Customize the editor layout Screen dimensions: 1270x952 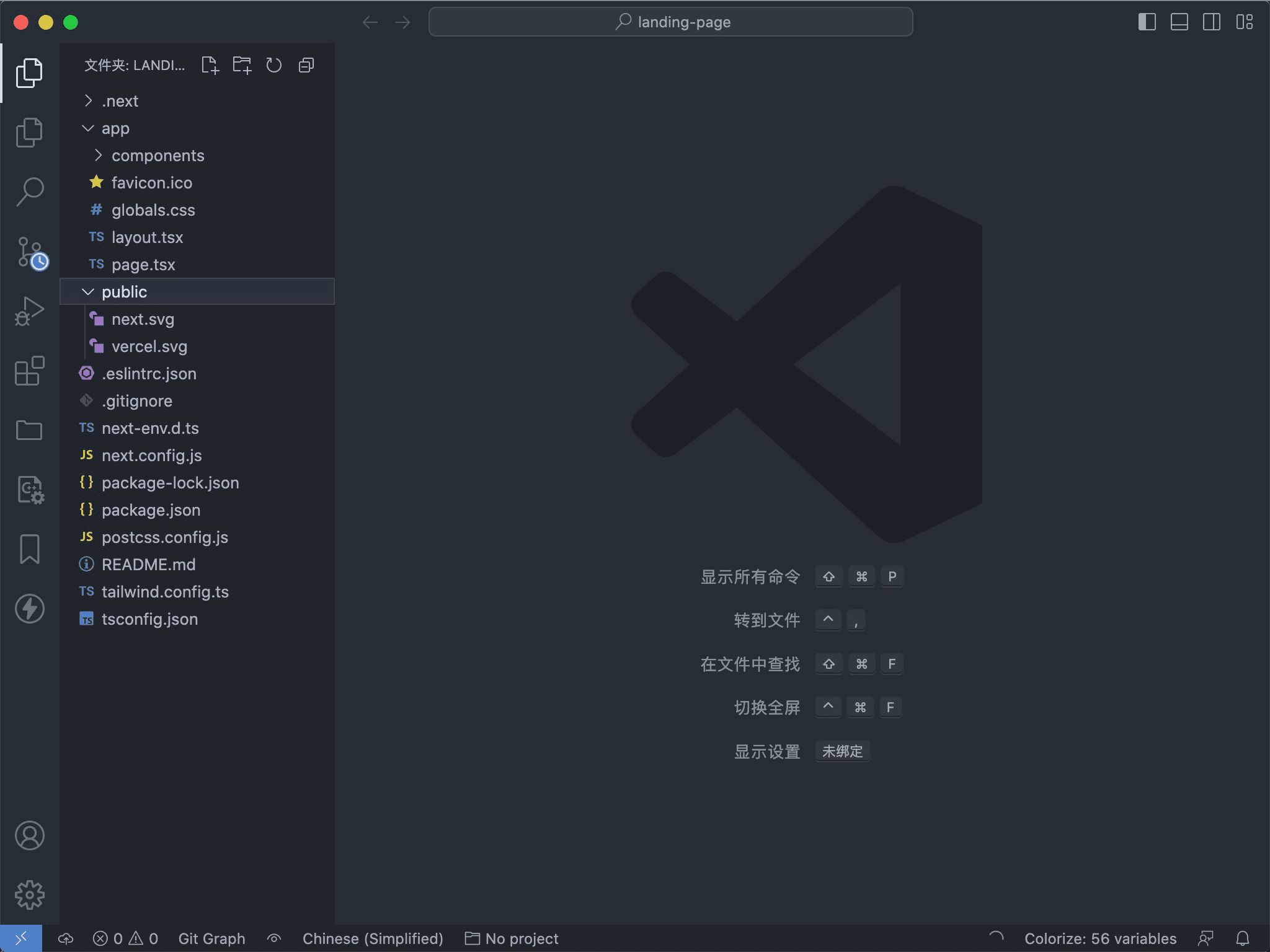[1244, 22]
